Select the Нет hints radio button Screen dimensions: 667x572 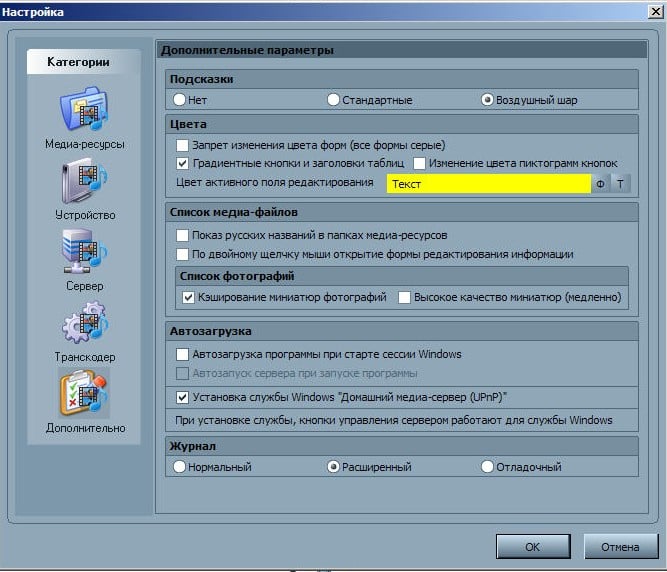coord(180,100)
